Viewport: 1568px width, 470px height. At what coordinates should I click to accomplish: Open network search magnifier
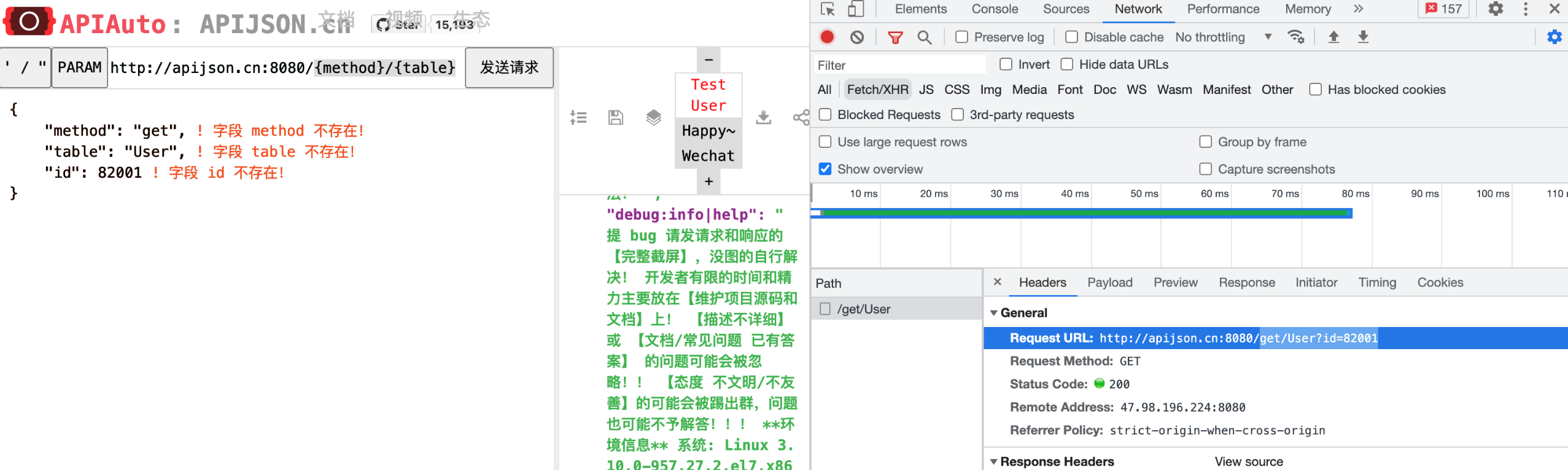click(925, 37)
